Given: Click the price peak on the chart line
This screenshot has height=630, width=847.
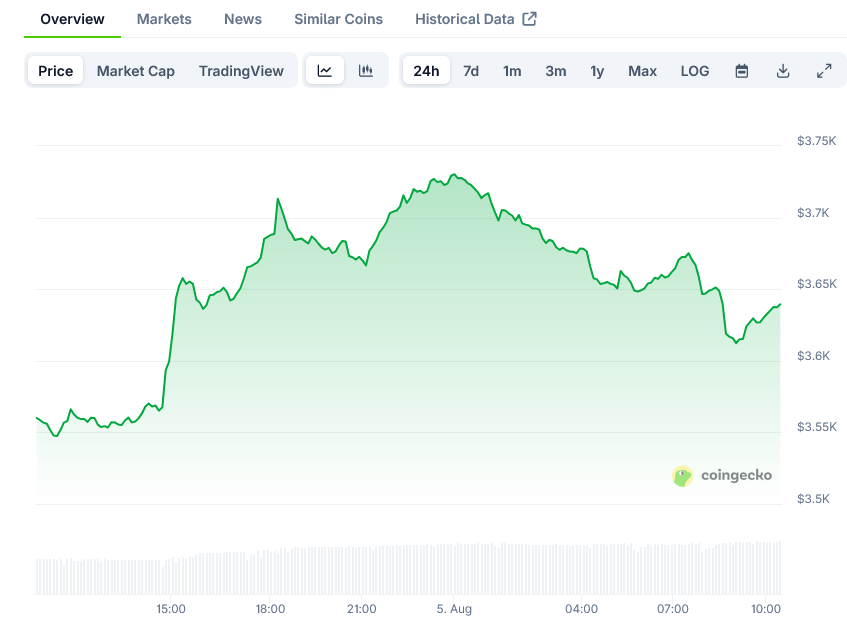Looking at the screenshot, I should click(x=453, y=174).
